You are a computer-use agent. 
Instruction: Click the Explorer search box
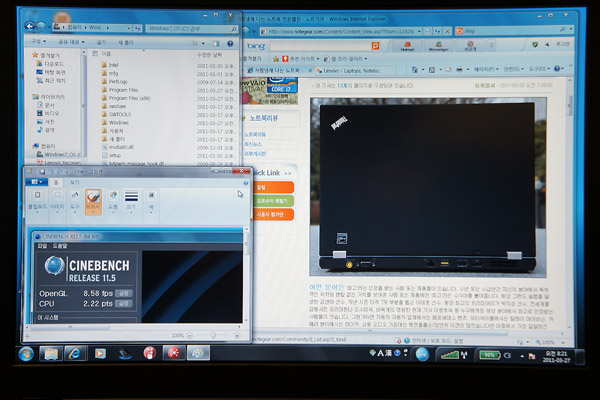coord(191,29)
